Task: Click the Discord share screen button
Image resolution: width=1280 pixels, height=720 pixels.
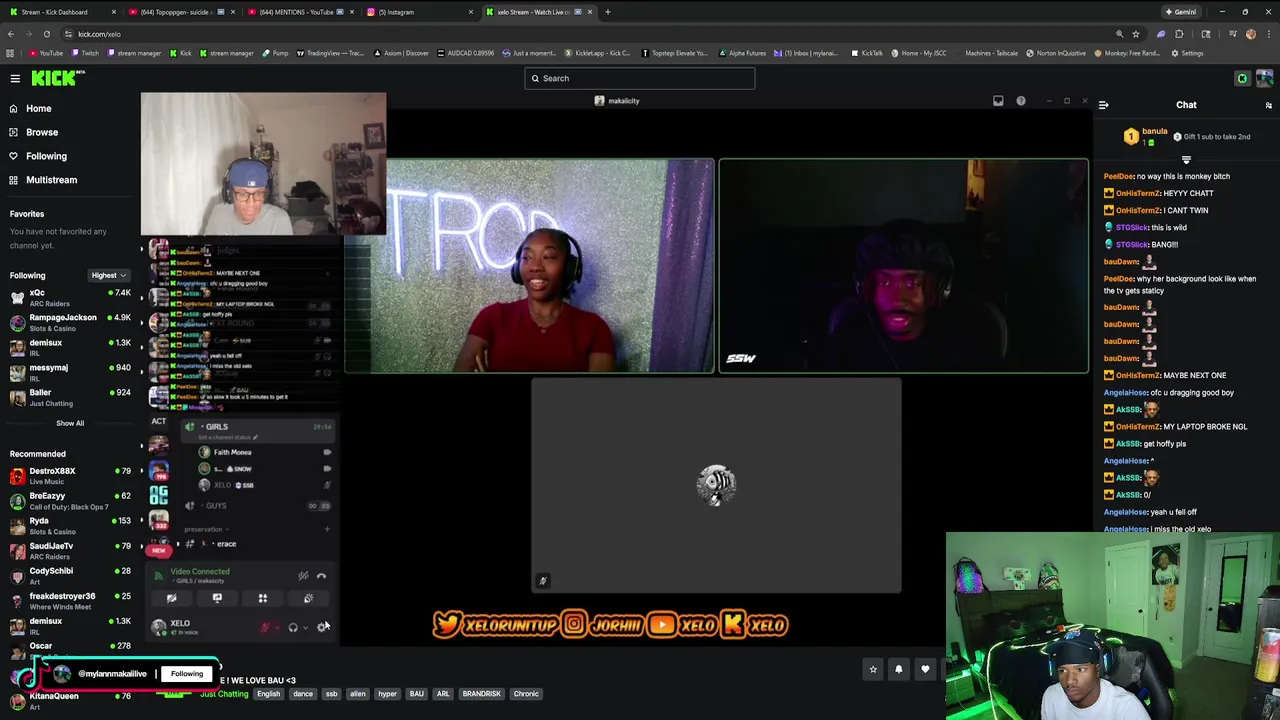Action: pyautogui.click(x=217, y=598)
